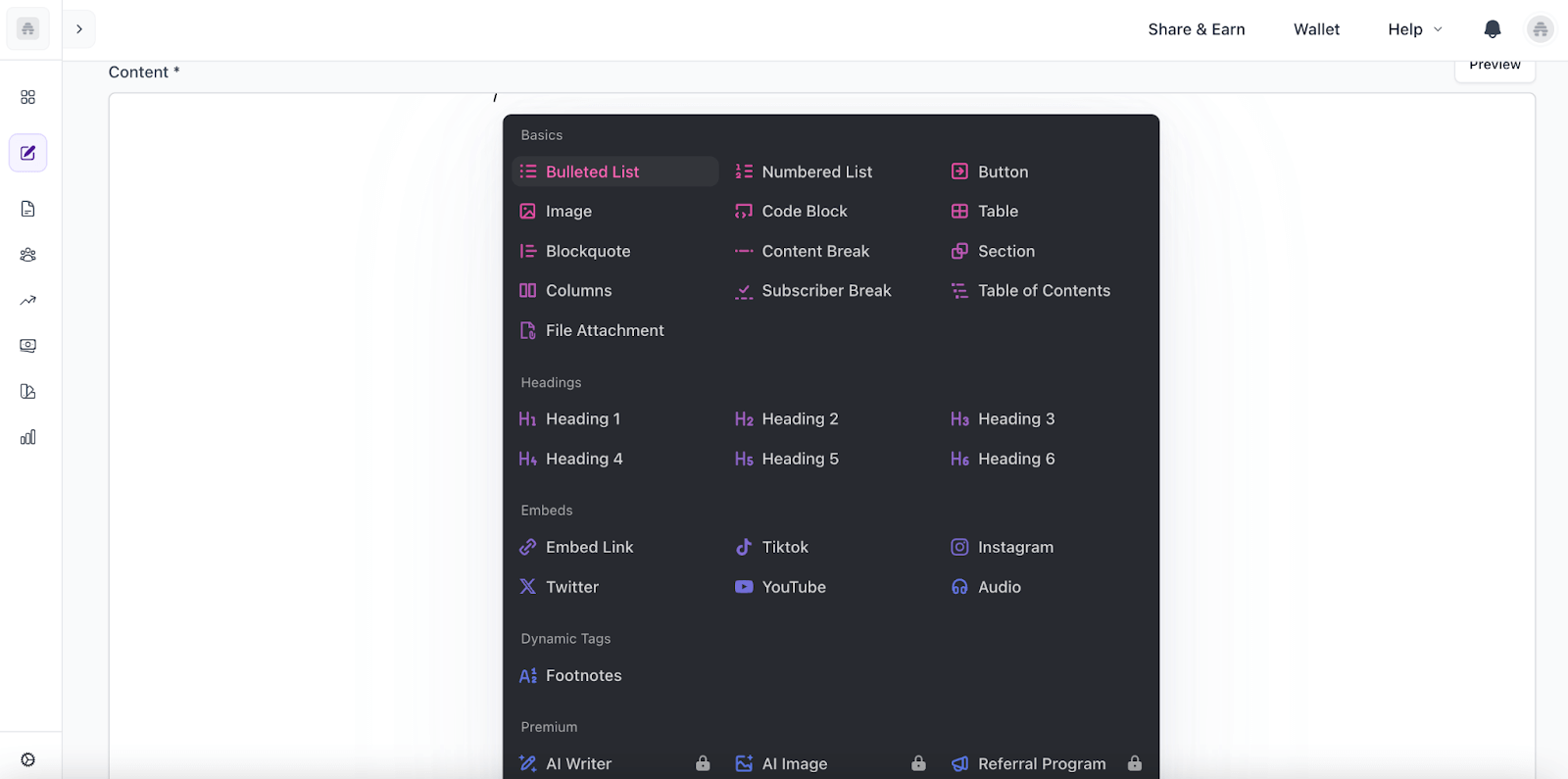
Task: Click the Content Break icon
Action: [744, 251]
